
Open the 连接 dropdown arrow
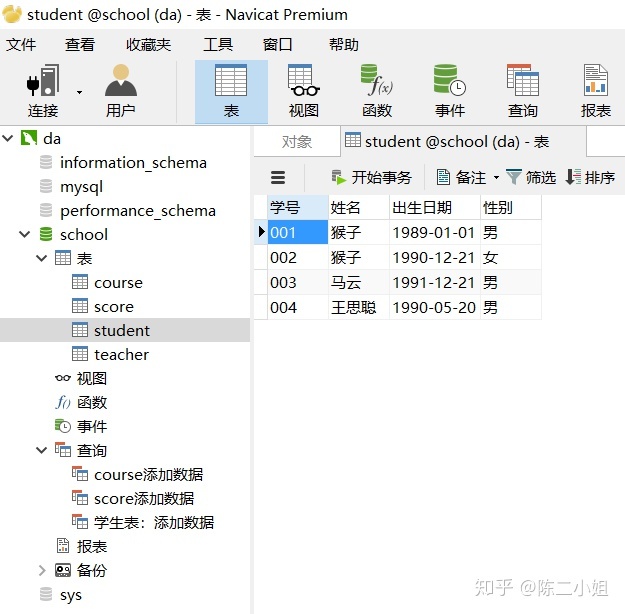tap(79, 92)
